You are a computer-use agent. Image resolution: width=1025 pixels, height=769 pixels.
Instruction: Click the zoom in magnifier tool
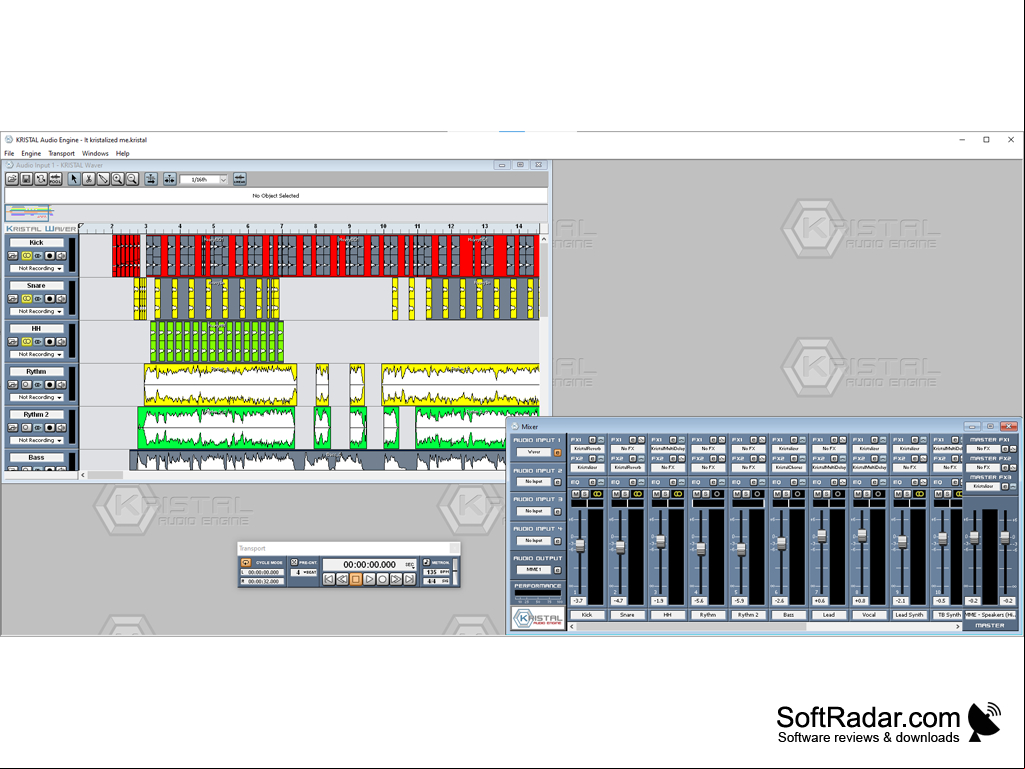118,179
